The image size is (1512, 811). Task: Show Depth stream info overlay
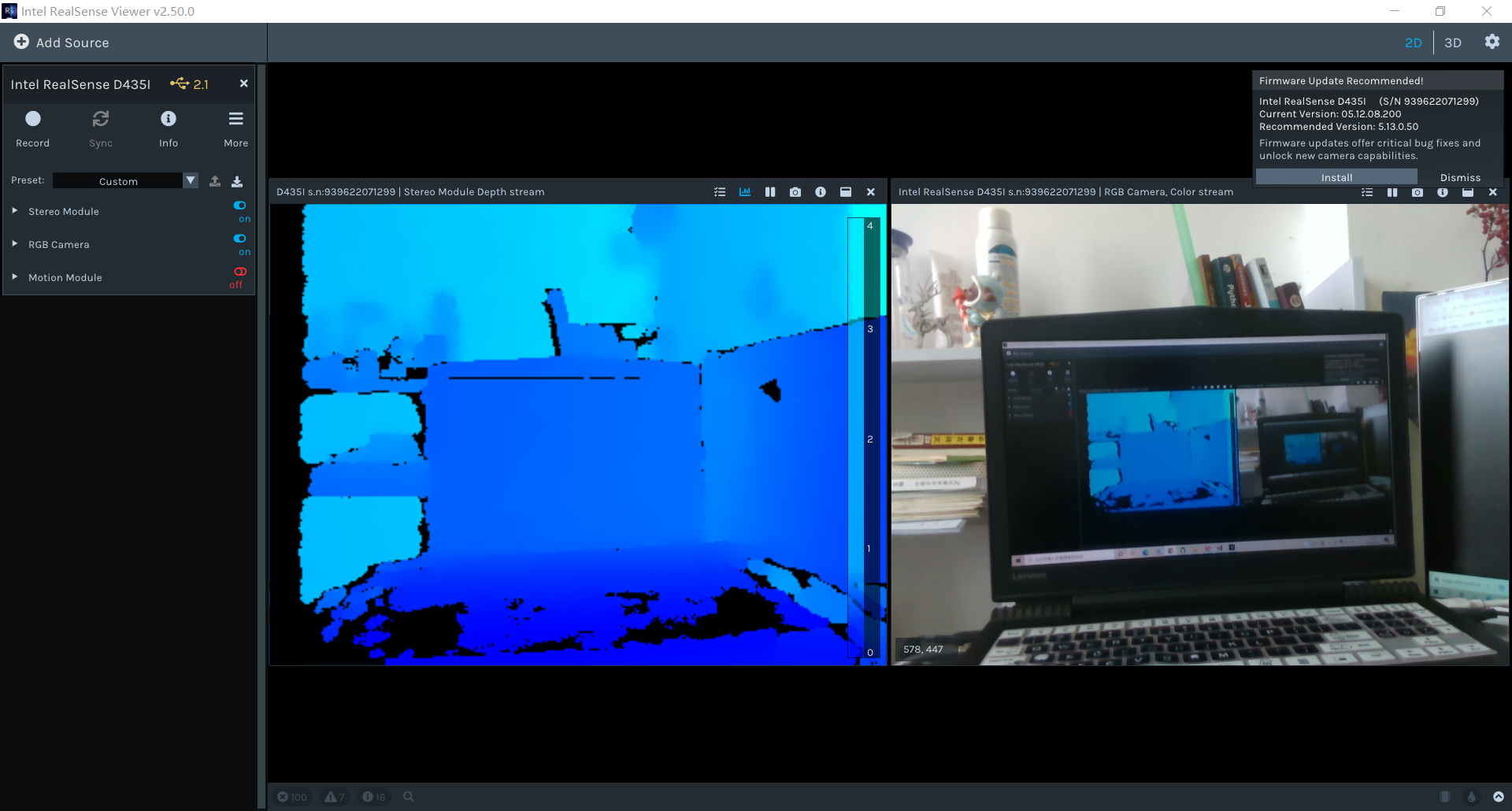point(821,192)
